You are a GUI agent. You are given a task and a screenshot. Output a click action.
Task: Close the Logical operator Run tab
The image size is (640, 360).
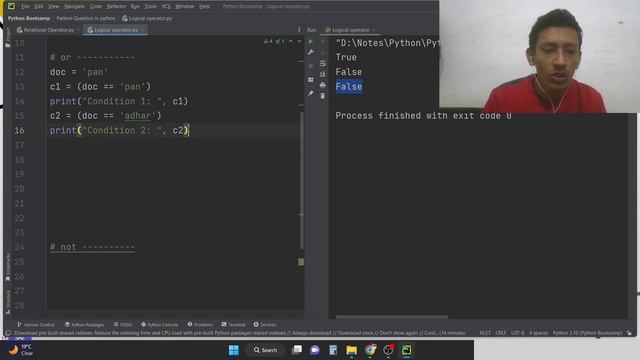click(373, 30)
